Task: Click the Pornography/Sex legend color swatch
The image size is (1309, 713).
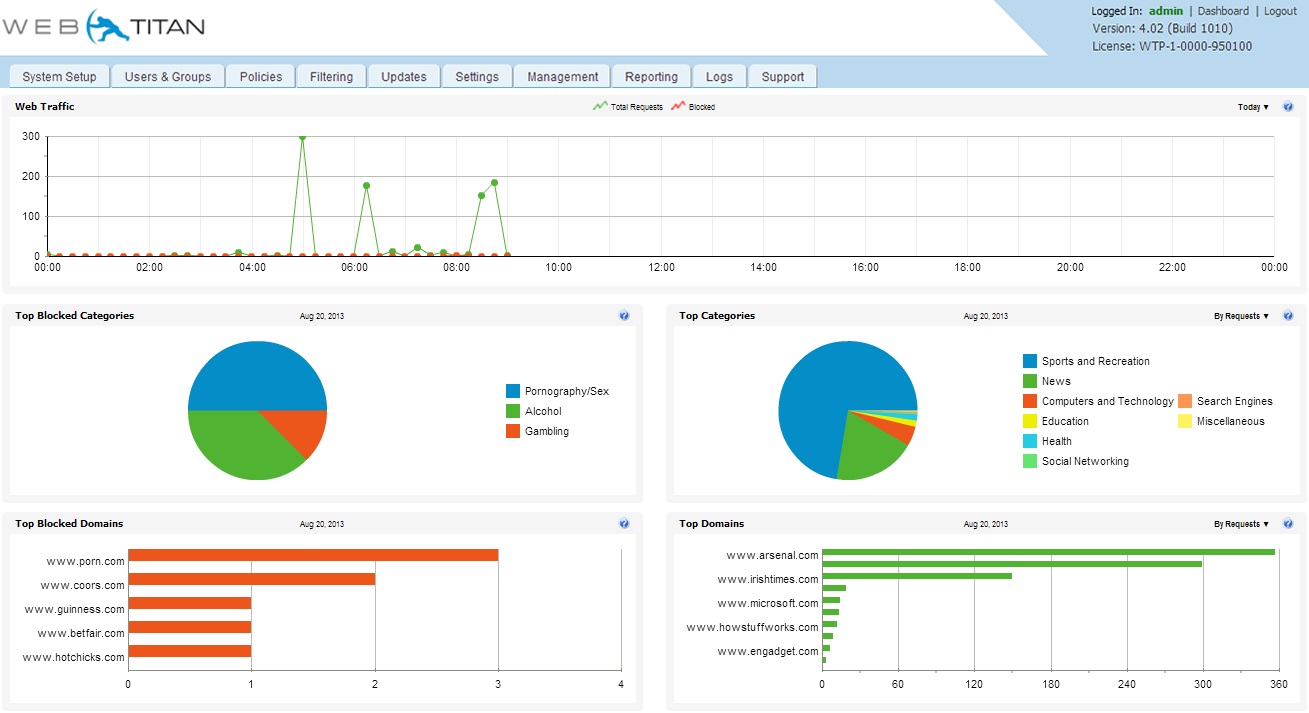Action: click(x=513, y=391)
